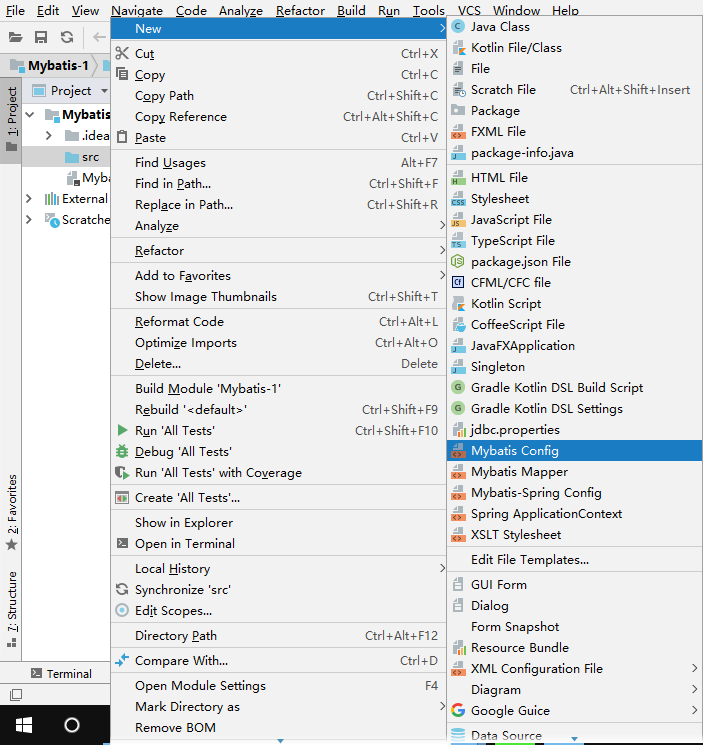Expand the .idea folder node

(48, 136)
